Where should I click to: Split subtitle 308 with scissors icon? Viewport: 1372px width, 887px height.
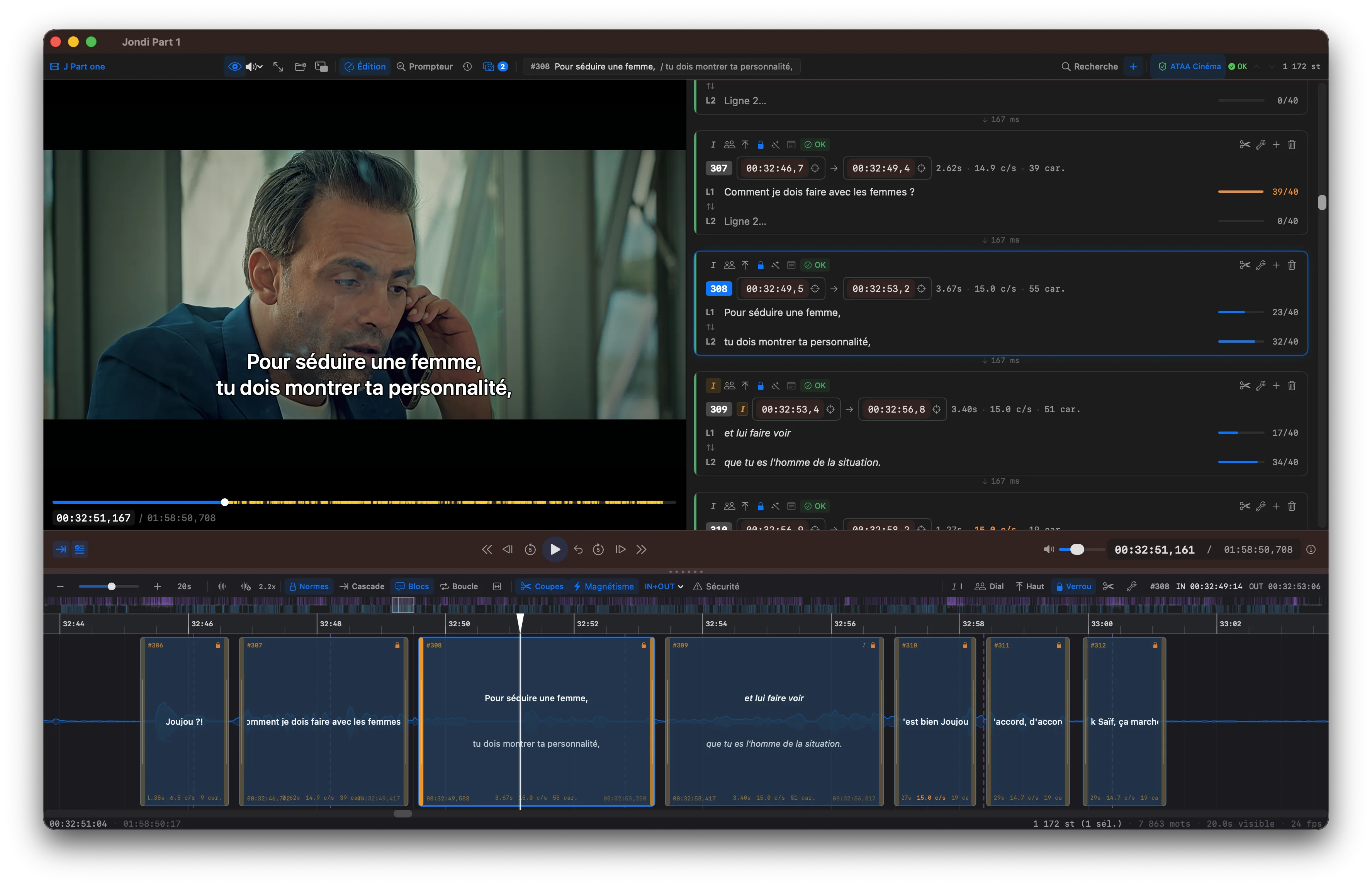[x=1245, y=265]
